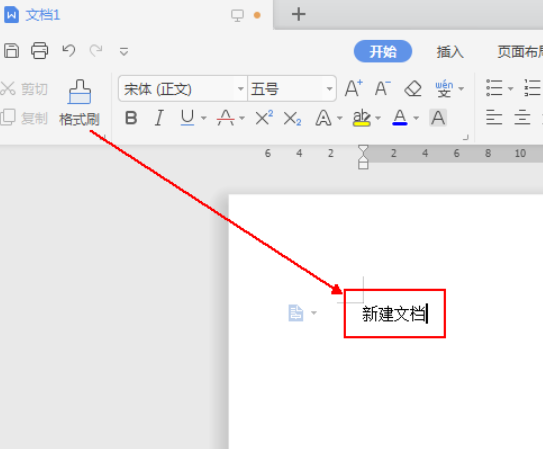
Task: Click on the text 新建文档 in document
Action: click(x=394, y=314)
